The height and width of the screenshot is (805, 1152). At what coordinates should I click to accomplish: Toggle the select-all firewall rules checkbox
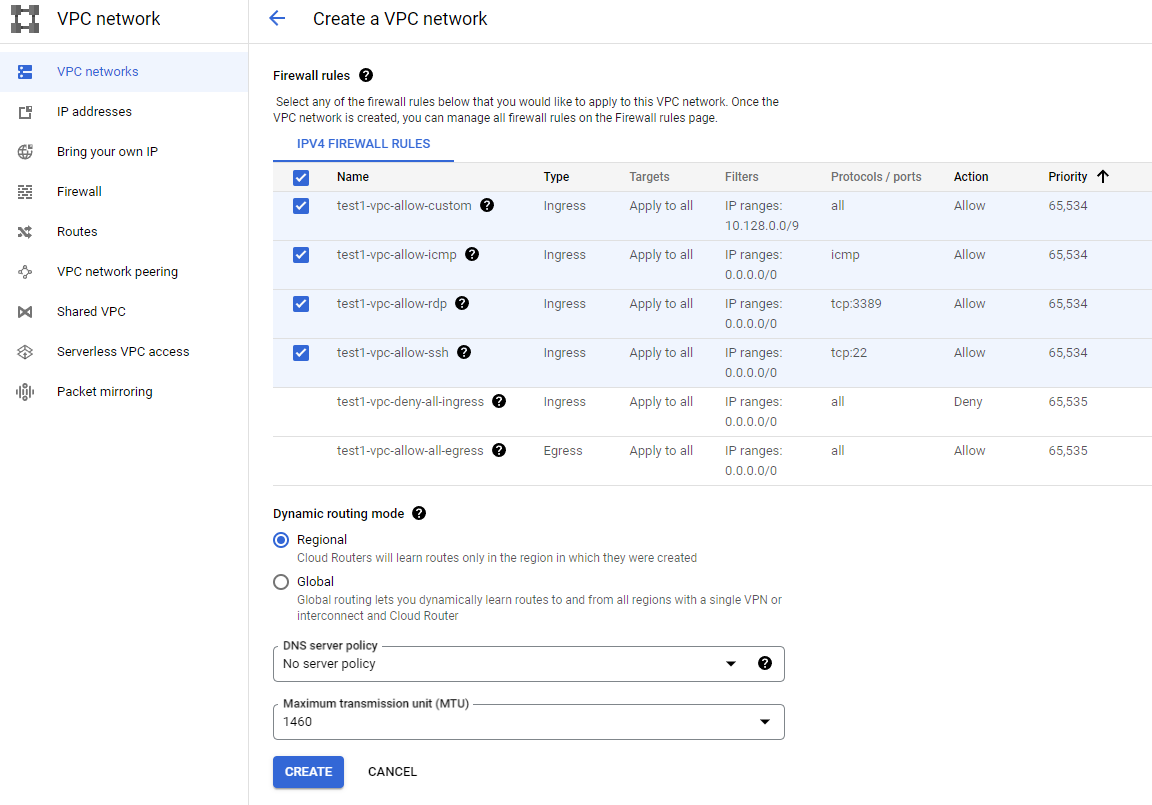point(301,178)
